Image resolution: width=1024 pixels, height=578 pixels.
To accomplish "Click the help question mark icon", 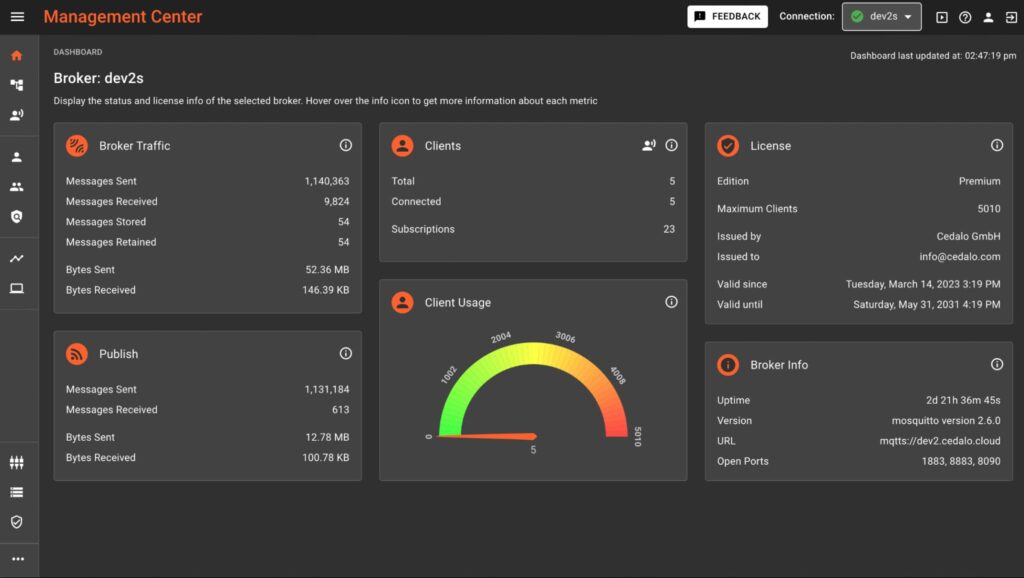I will pos(965,17).
